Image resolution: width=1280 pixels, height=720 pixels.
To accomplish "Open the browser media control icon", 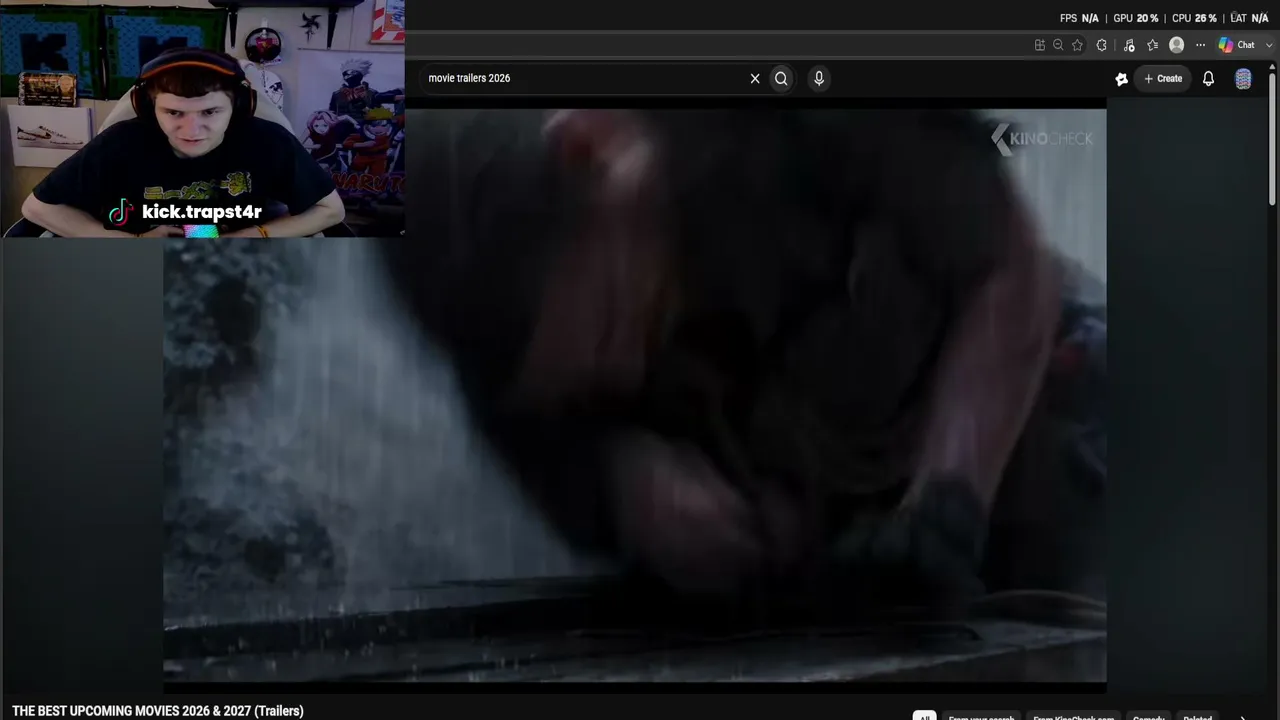I will (1129, 45).
